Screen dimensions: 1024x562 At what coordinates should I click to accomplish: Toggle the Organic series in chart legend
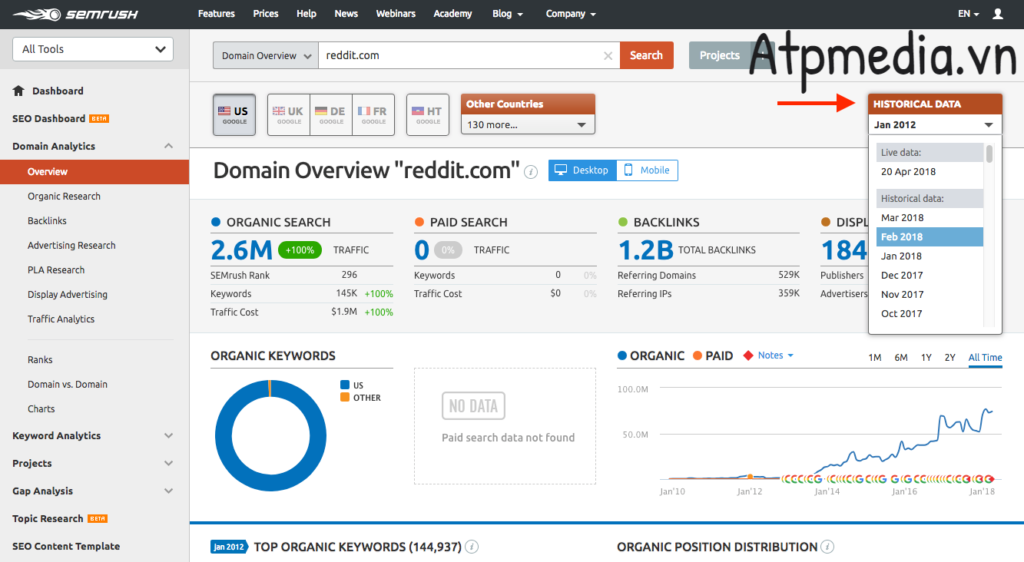pyautogui.click(x=651, y=356)
